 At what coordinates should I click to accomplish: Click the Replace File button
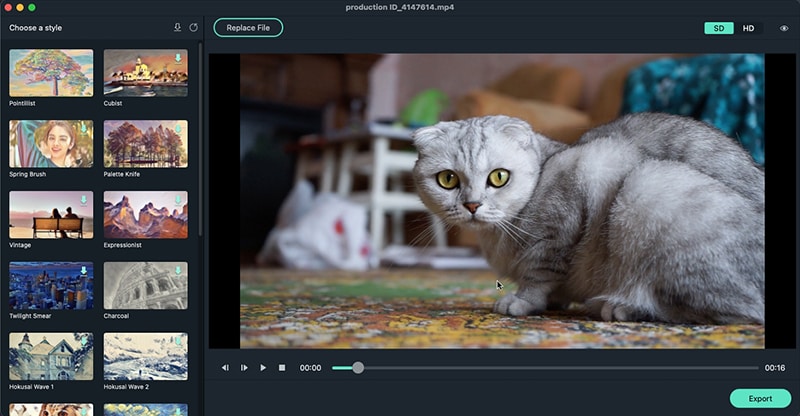tap(248, 28)
